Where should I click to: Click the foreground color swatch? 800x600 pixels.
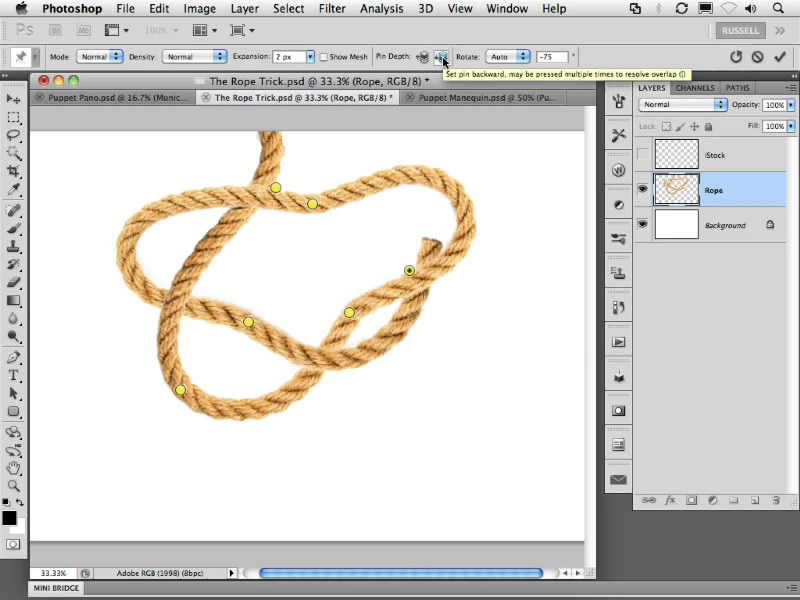(x=9, y=518)
